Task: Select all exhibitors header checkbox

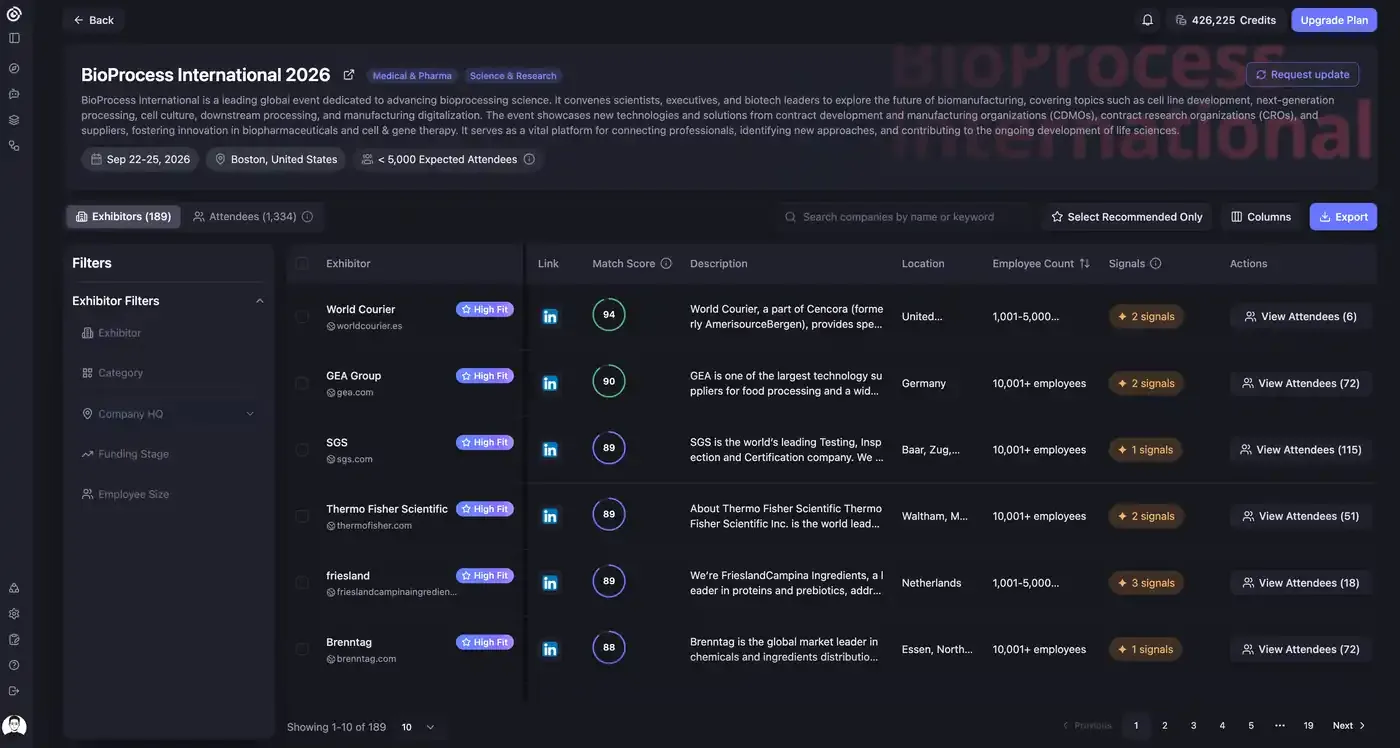Action: (302, 264)
